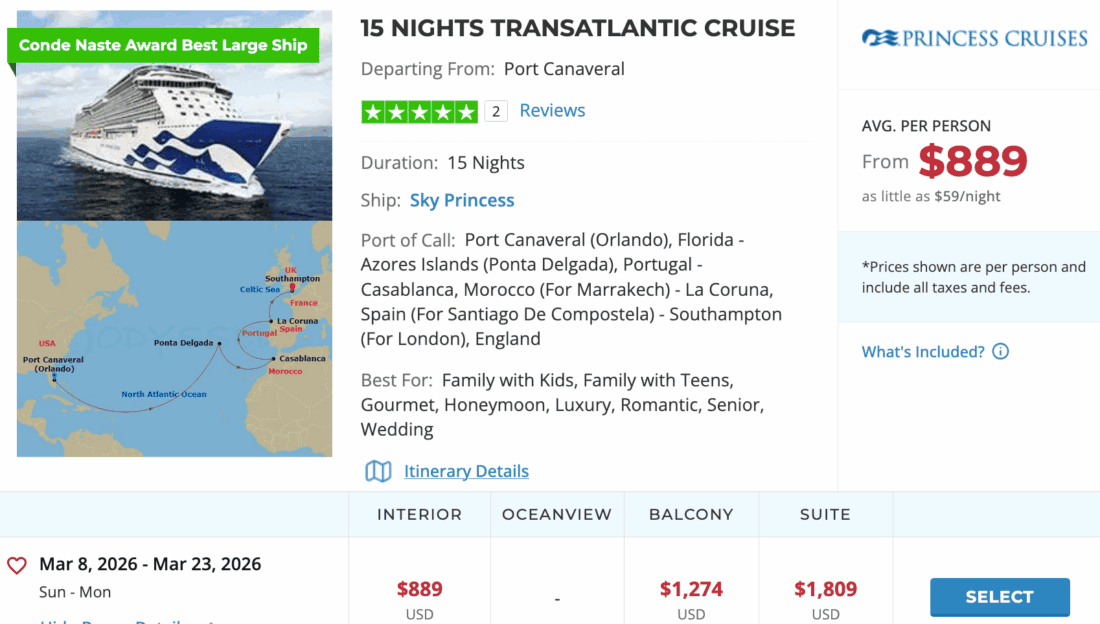1100x624 pixels.
Task: Open the Reviews link
Action: tap(552, 111)
